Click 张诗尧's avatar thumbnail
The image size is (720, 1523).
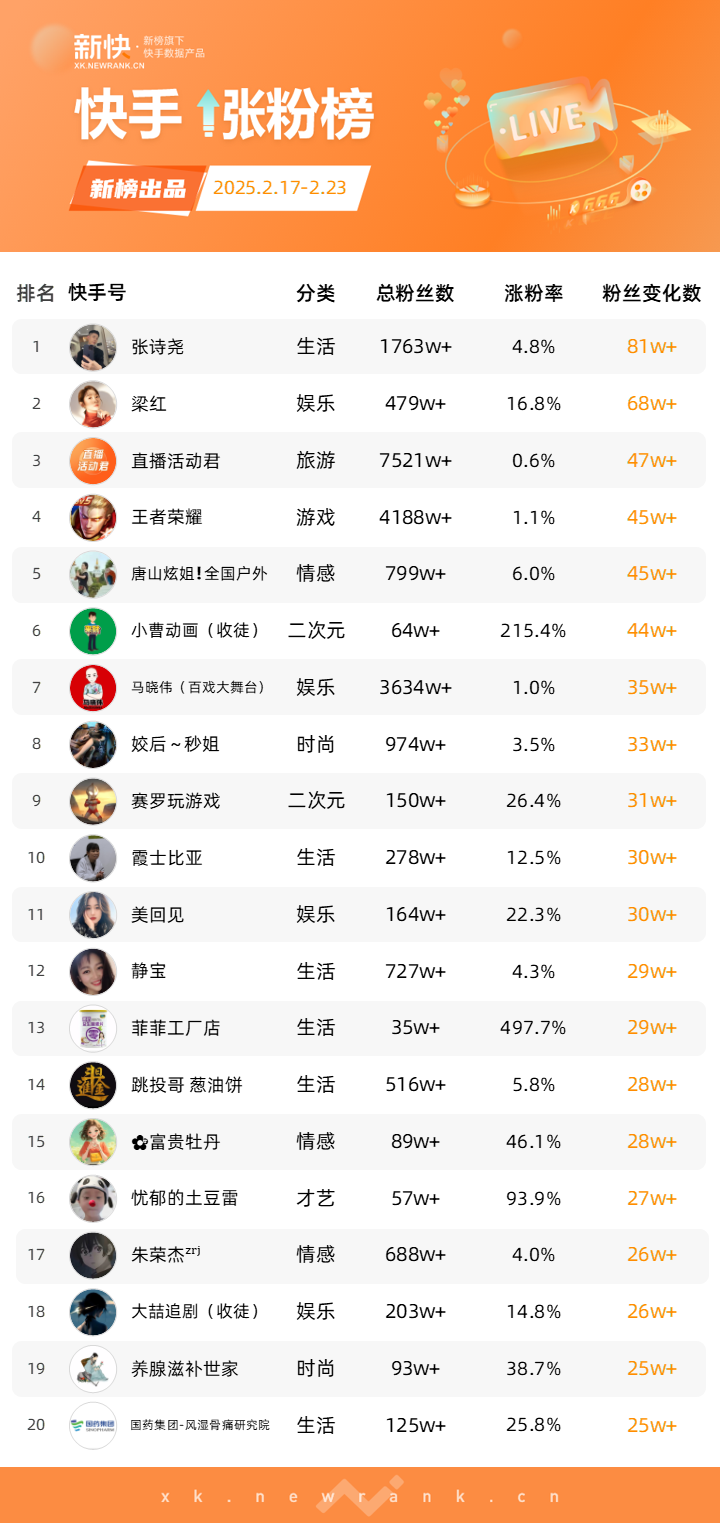pyautogui.click(x=93, y=347)
